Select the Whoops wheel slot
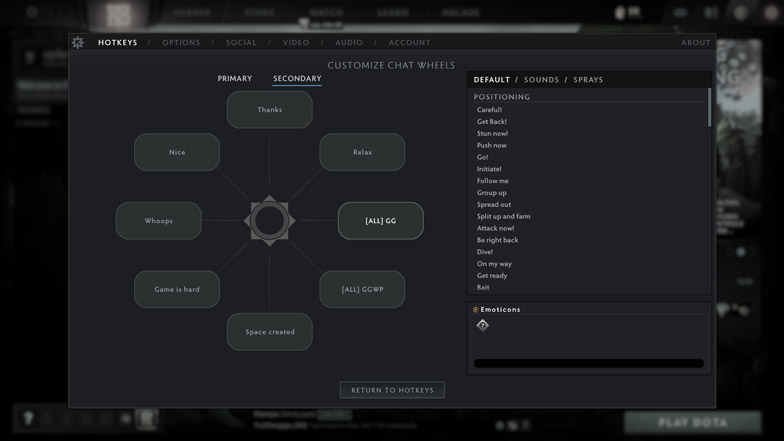This screenshot has height=441, width=784. pyautogui.click(x=158, y=220)
